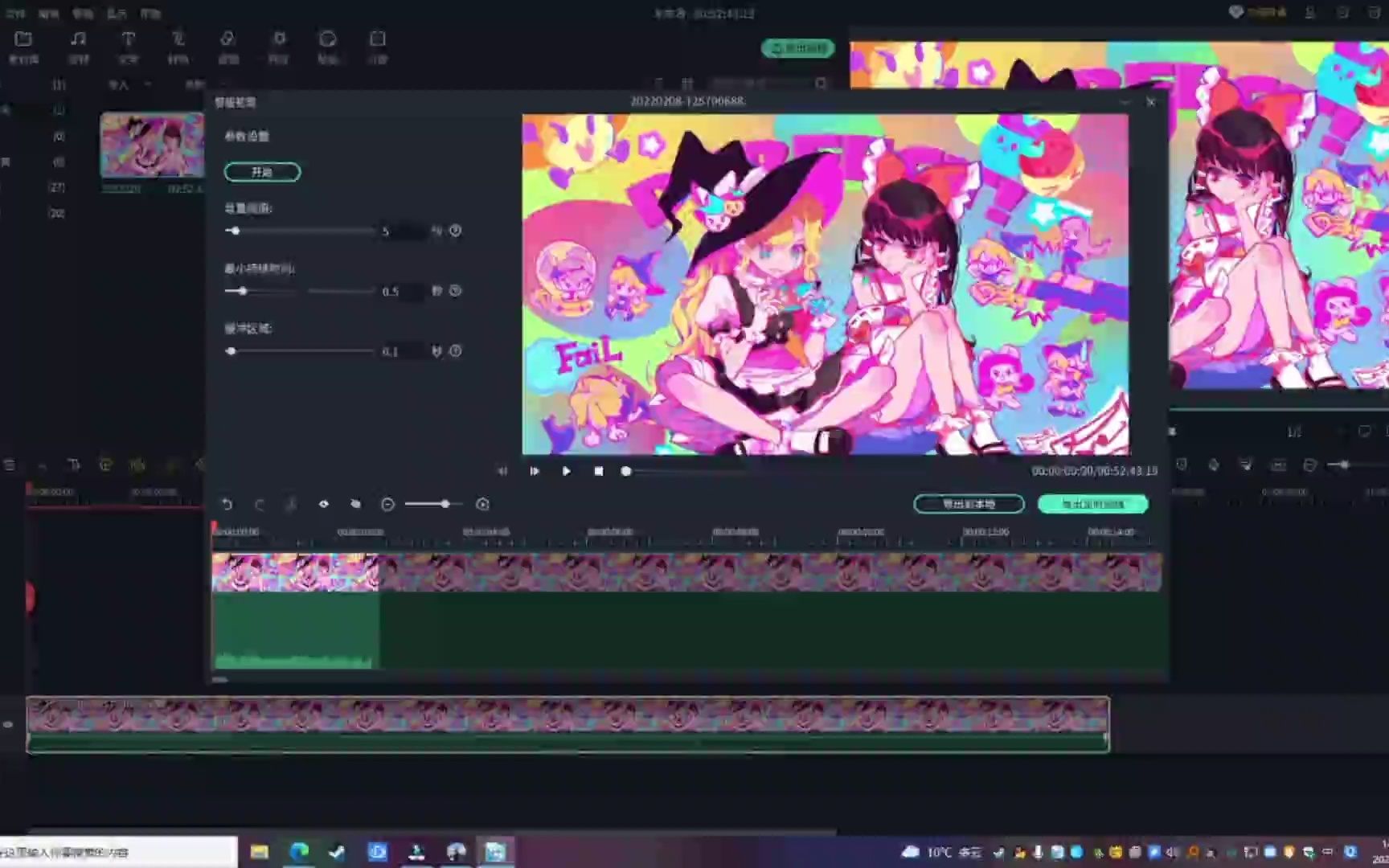Image resolution: width=1389 pixels, height=868 pixels.
Task: Open the effects tab in main toolbar
Action: coord(228,47)
